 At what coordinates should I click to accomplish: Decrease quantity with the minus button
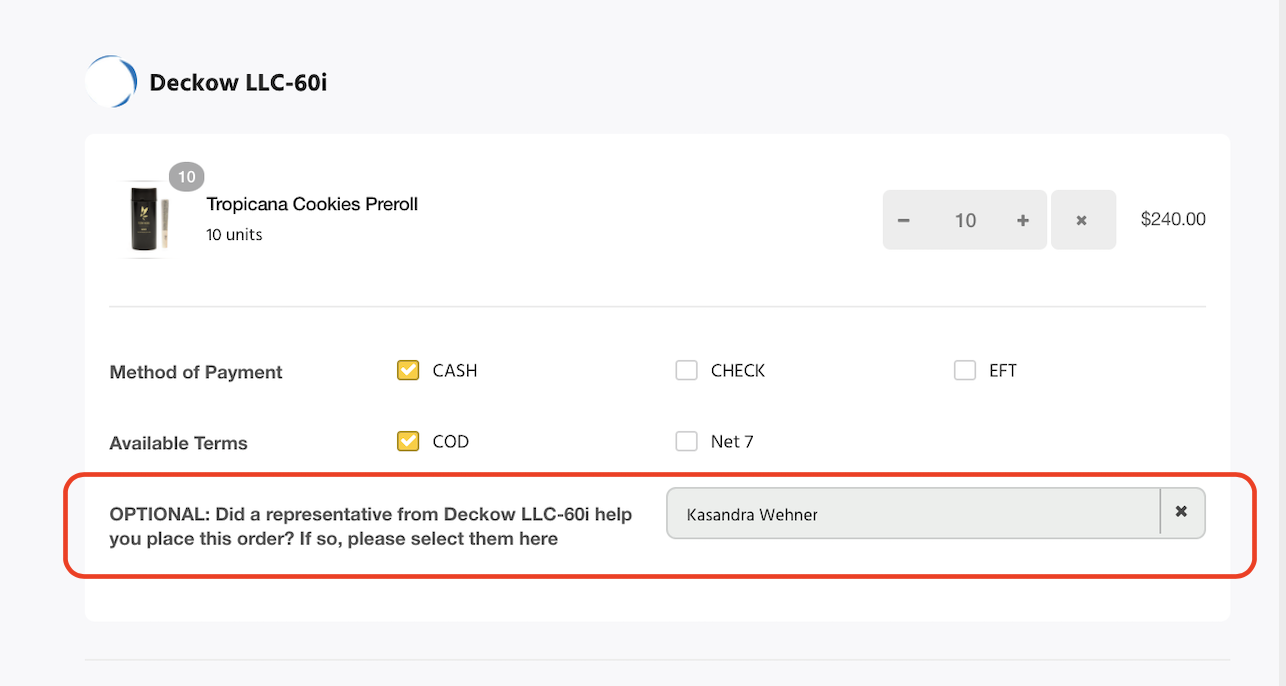904,220
